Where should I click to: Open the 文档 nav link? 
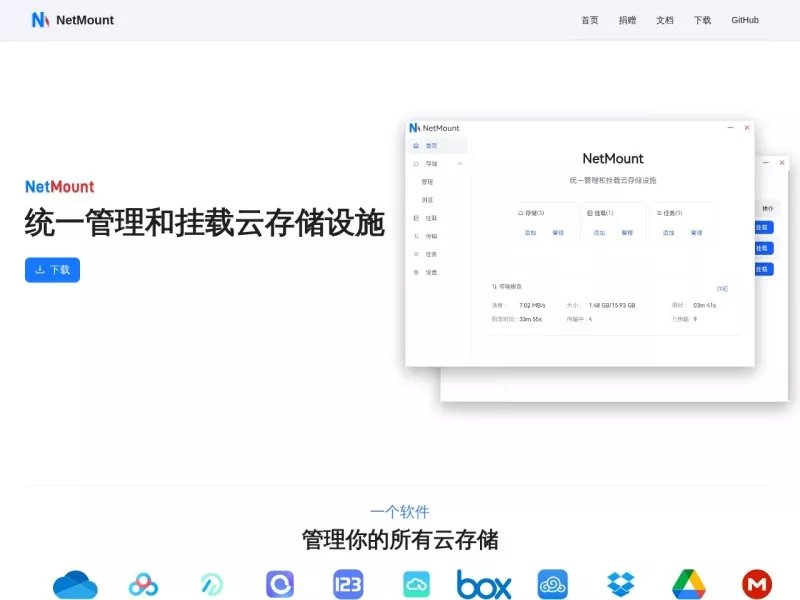664,20
